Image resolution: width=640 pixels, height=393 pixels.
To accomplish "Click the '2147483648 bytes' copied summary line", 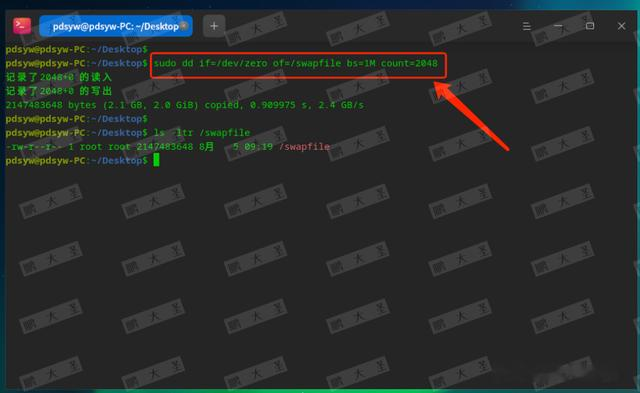I will [184, 105].
